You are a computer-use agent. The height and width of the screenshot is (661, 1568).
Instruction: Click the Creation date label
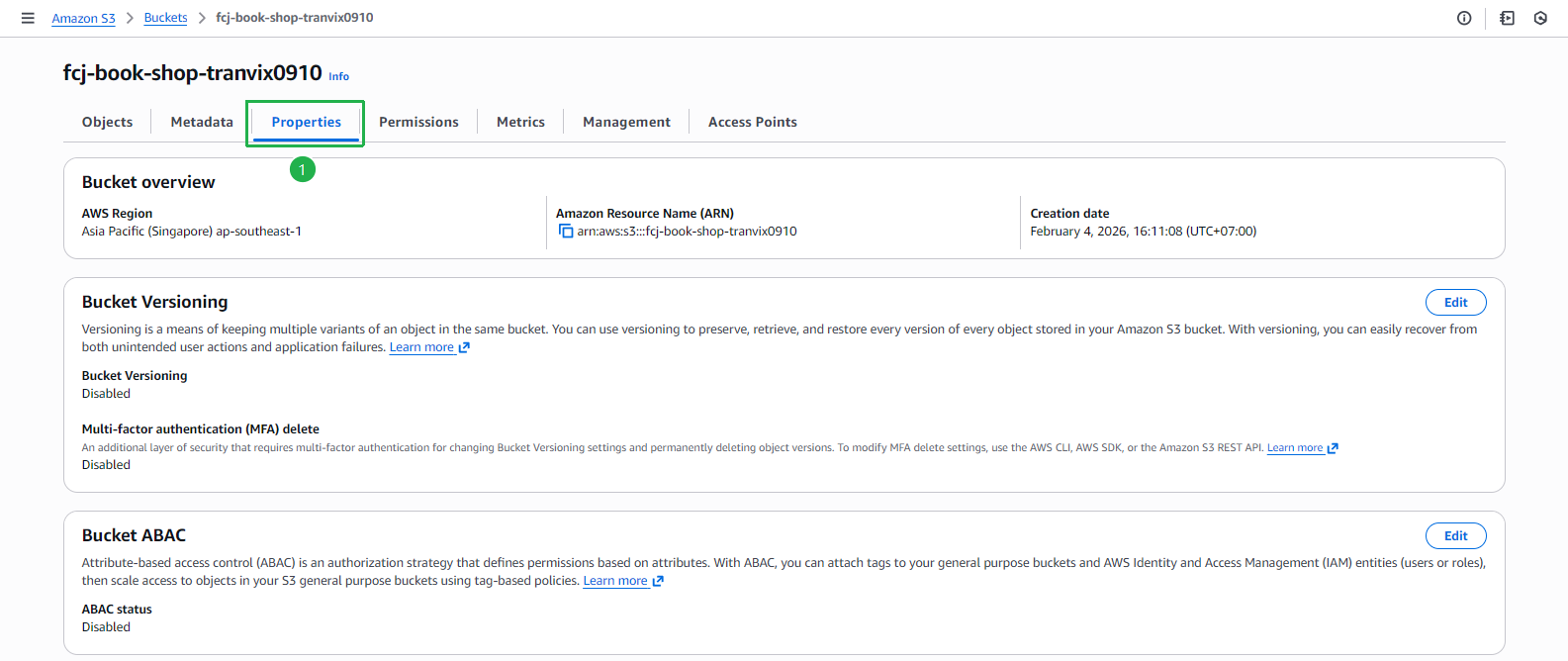1069,214
